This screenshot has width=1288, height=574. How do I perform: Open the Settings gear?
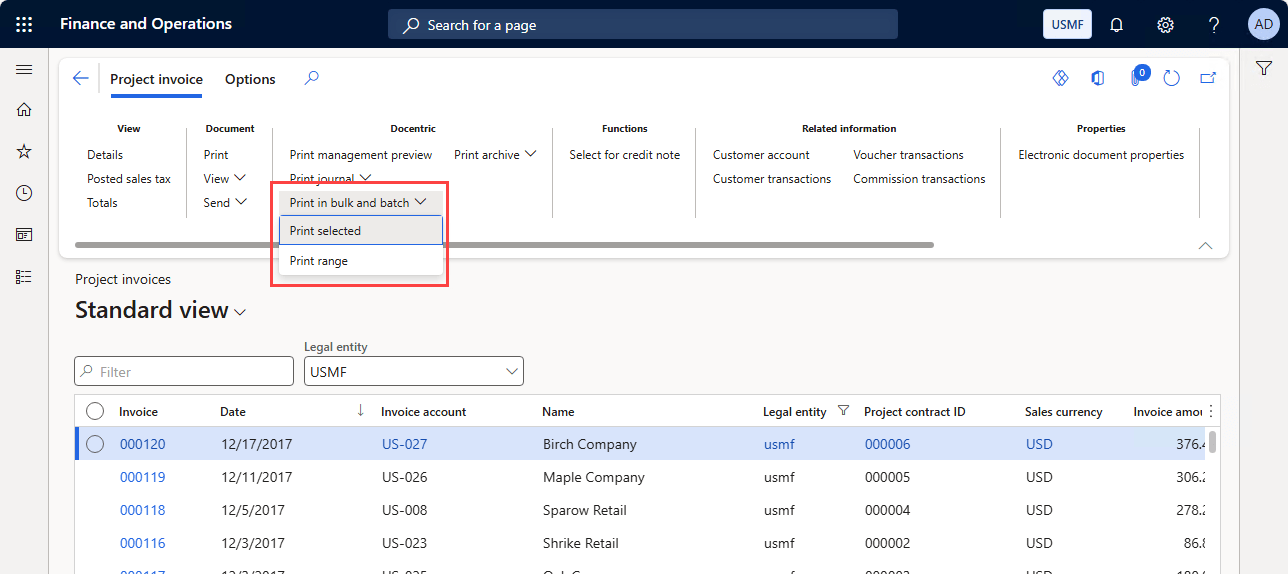[x=1165, y=24]
